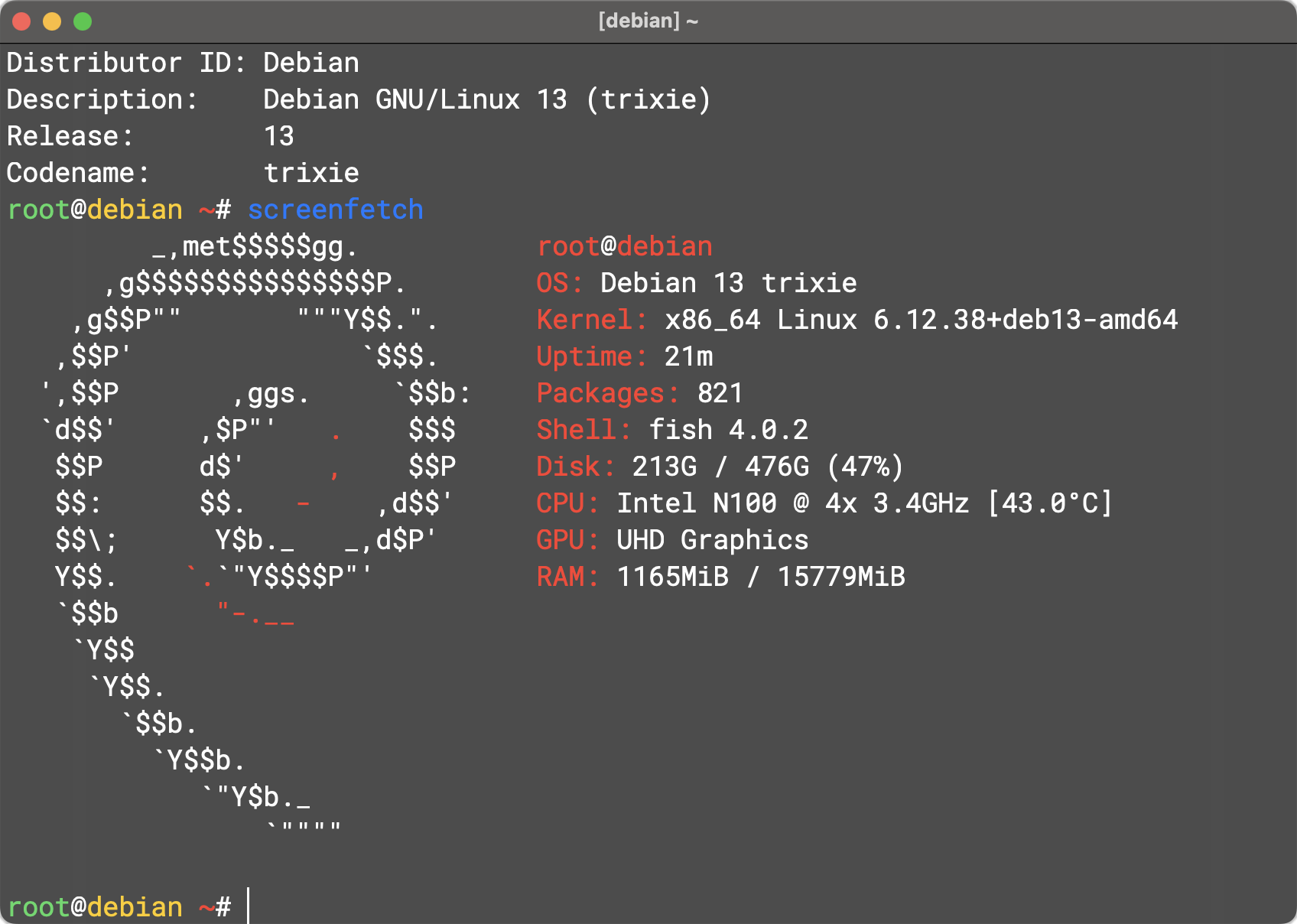The image size is (1297, 924).
Task: Click the yellow minimize window button
Action: [52, 21]
